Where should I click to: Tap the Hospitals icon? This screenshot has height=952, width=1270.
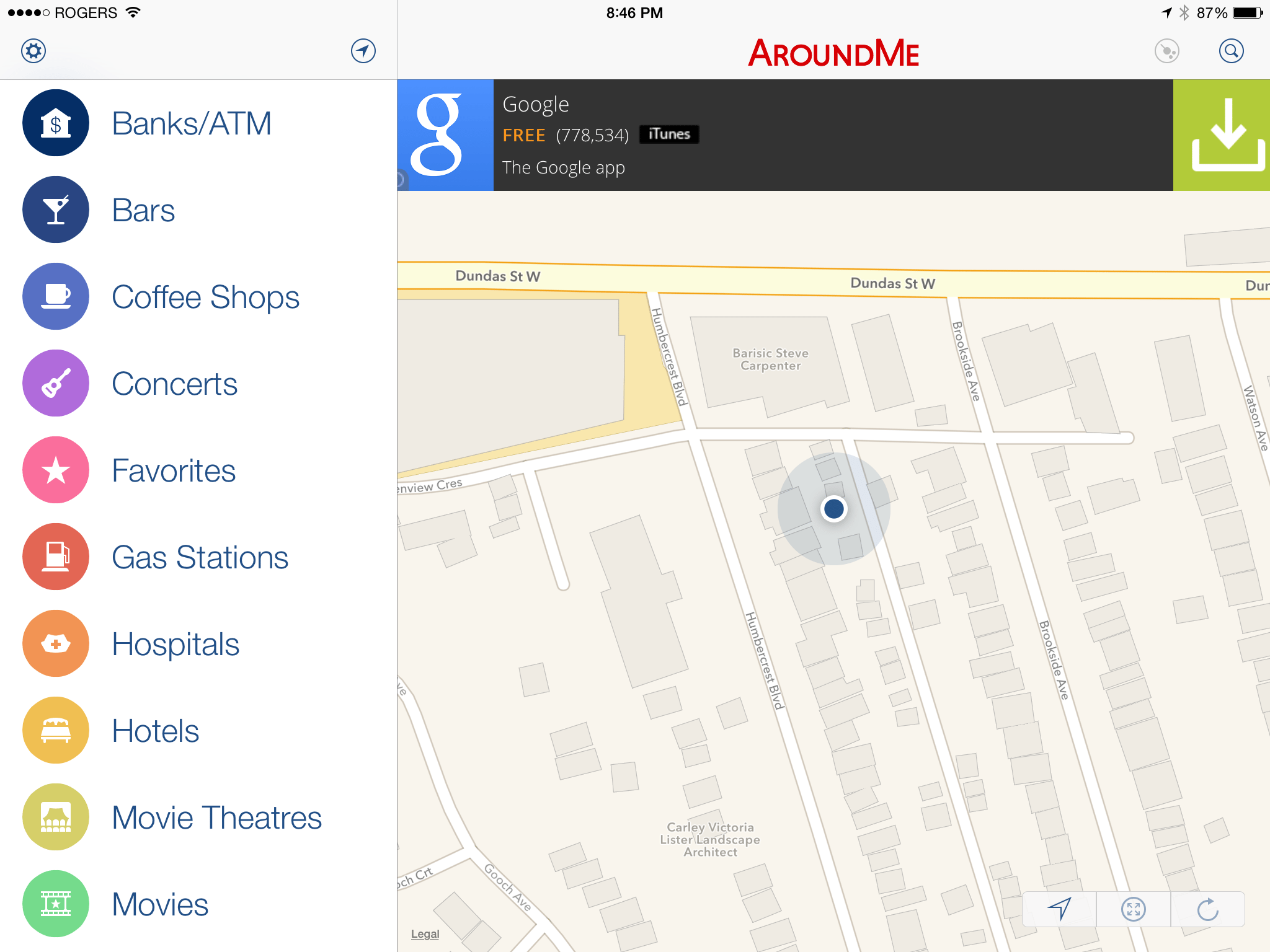tap(56, 643)
